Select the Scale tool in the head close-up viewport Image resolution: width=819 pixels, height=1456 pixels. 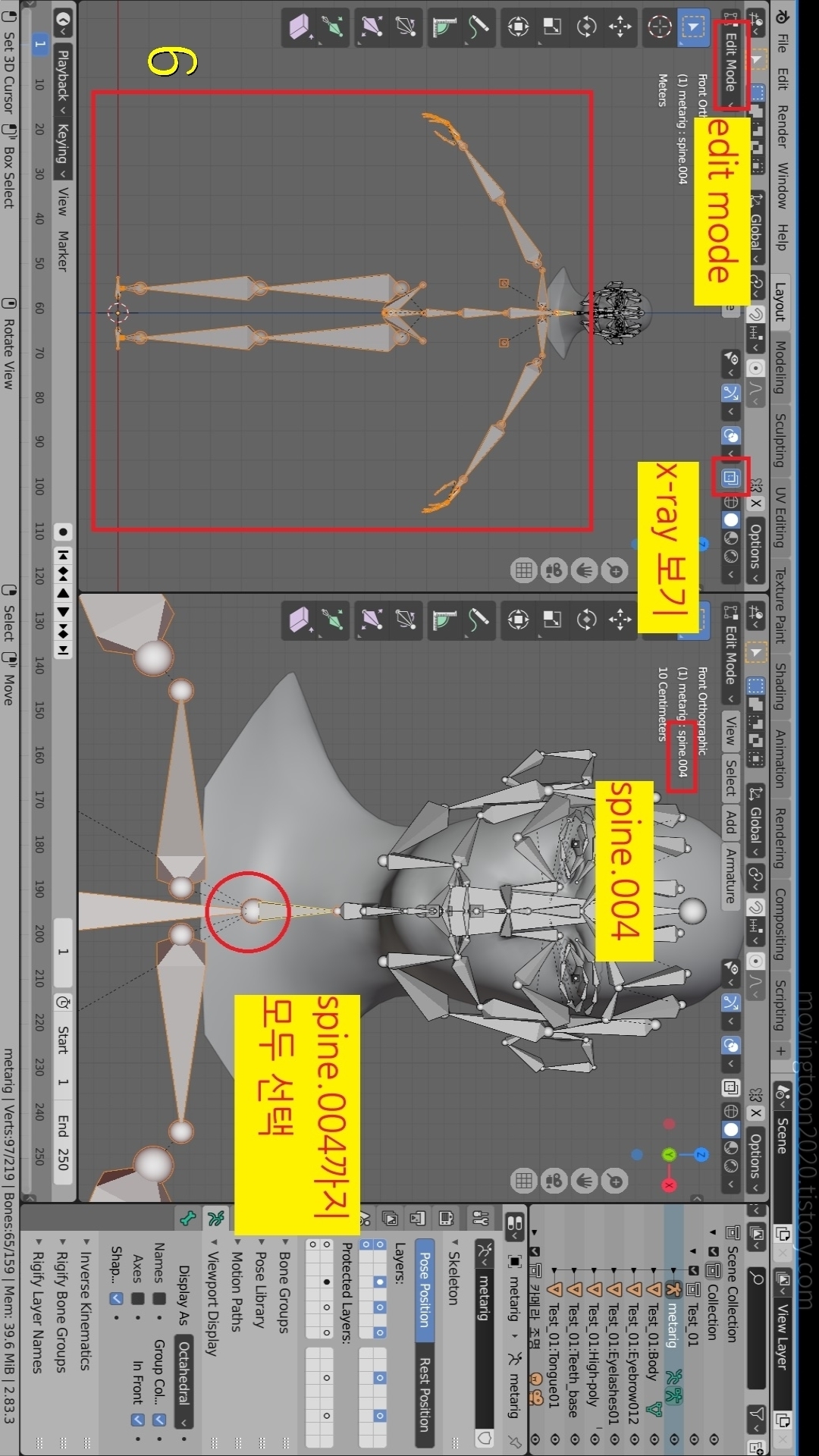point(552,620)
